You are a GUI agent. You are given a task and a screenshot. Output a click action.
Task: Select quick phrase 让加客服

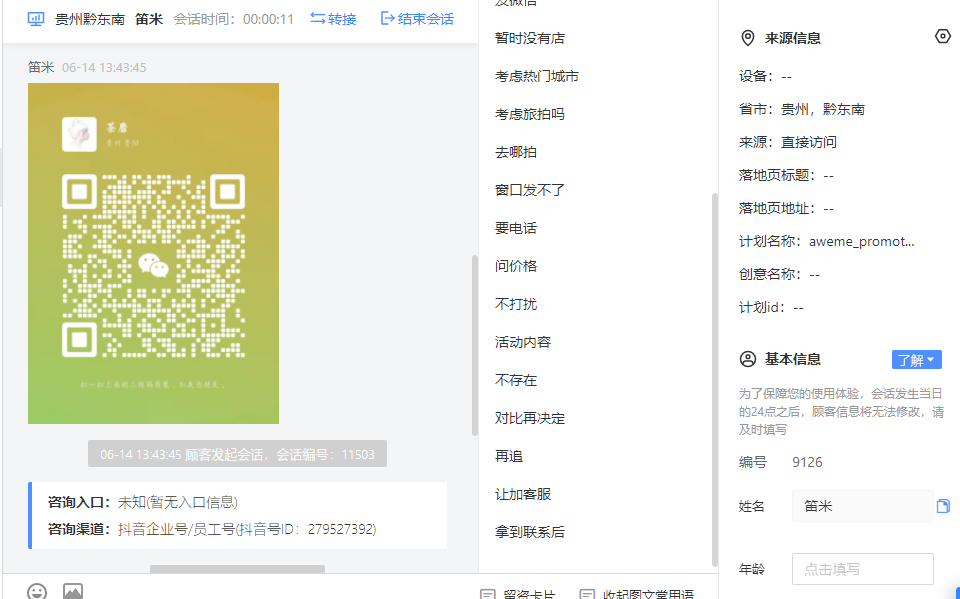[523, 494]
